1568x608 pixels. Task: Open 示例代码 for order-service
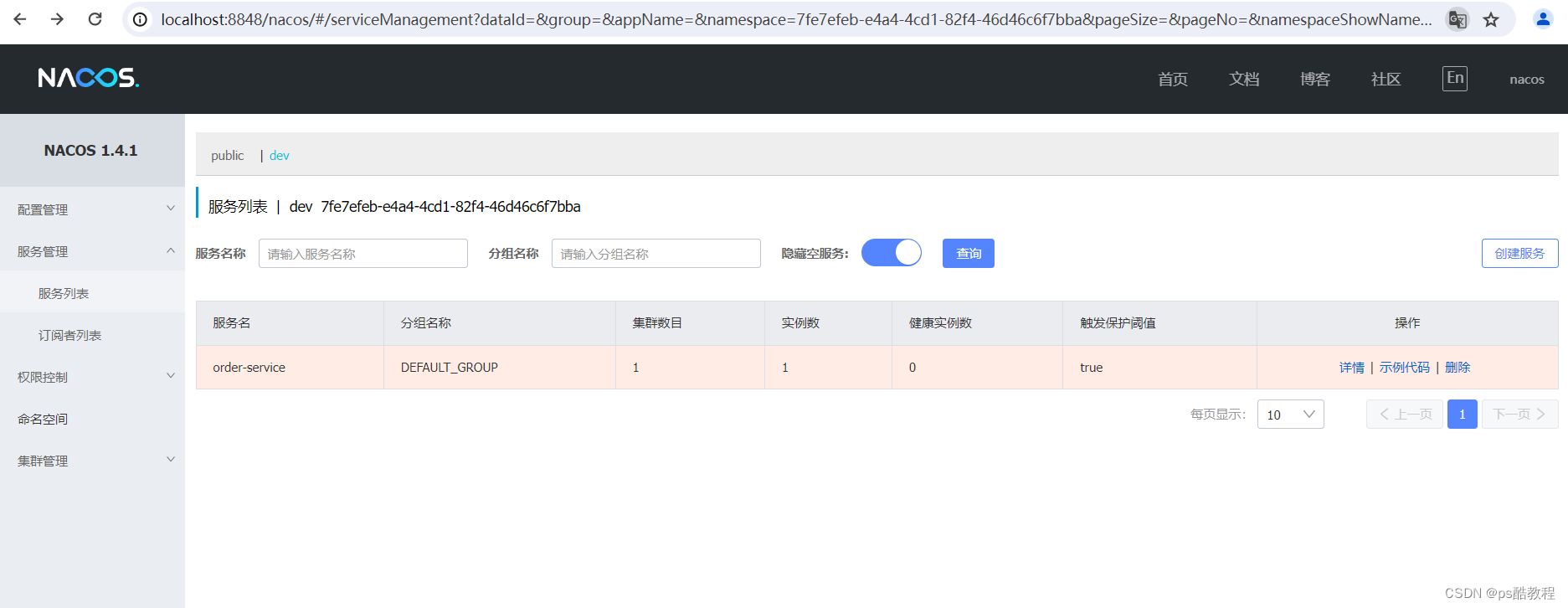(1405, 367)
